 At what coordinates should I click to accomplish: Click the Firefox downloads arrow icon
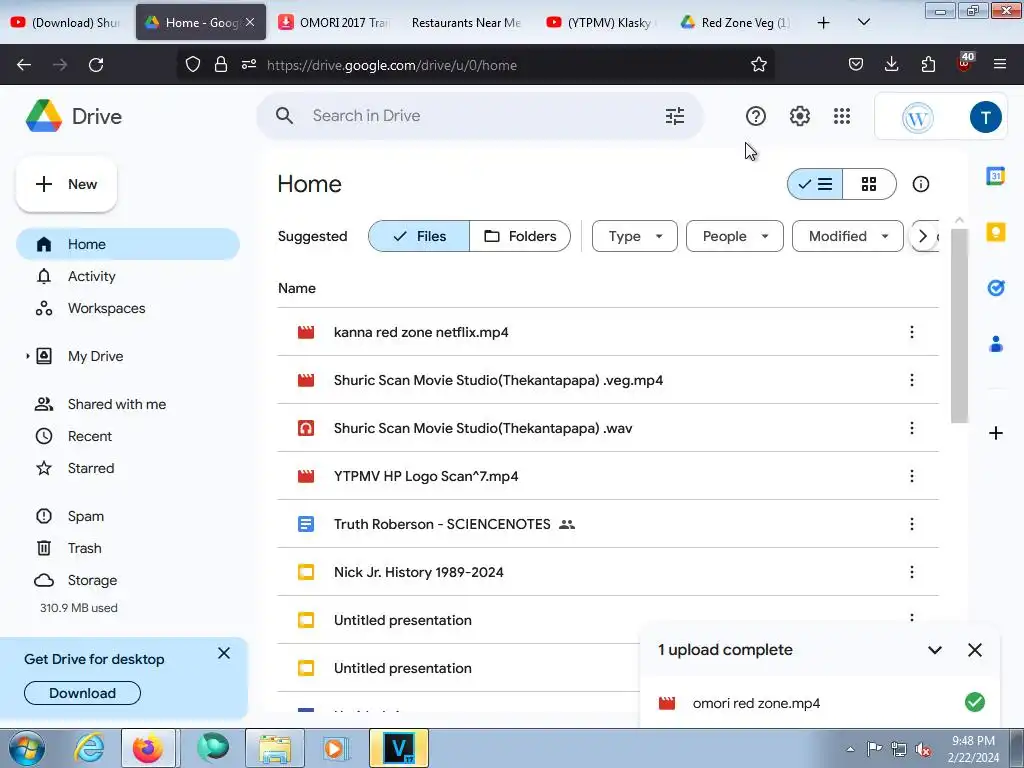click(x=891, y=64)
